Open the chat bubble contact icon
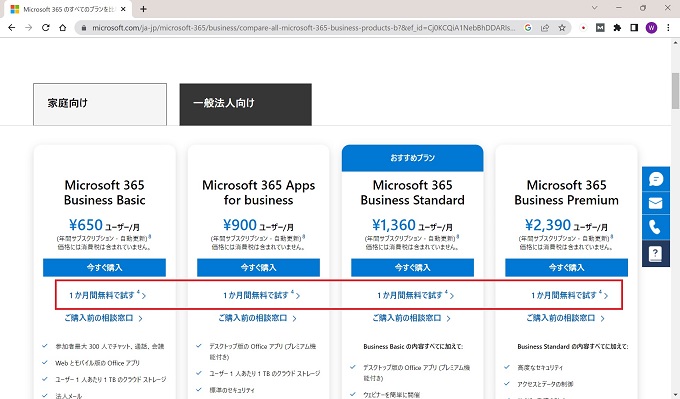The height and width of the screenshot is (399, 680). click(656, 179)
